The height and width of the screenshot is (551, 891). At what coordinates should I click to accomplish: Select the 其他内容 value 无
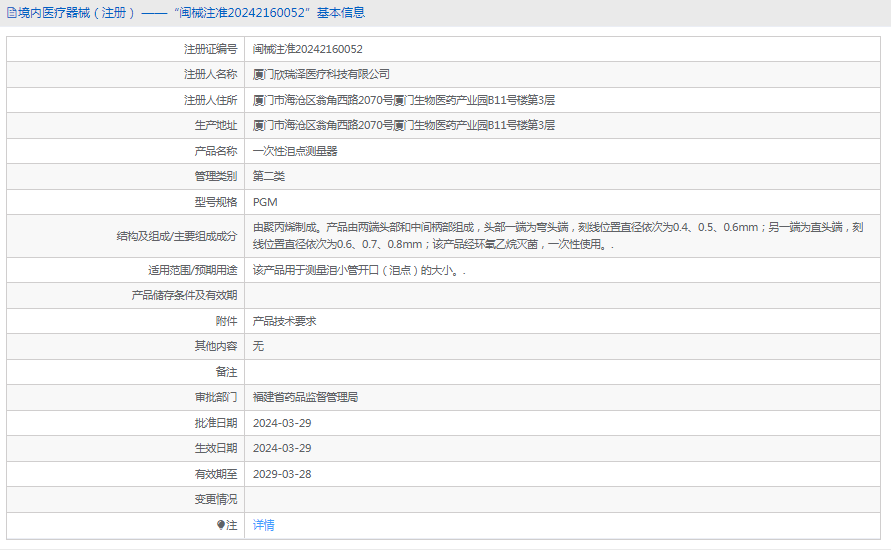coord(259,347)
